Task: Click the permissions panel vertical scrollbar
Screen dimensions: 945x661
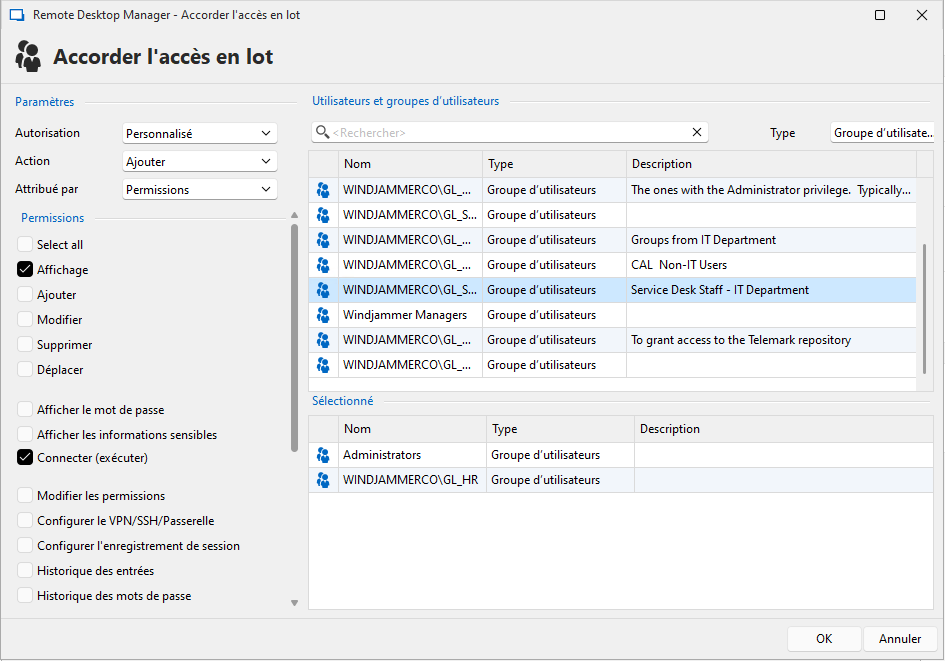Action: tap(294, 337)
